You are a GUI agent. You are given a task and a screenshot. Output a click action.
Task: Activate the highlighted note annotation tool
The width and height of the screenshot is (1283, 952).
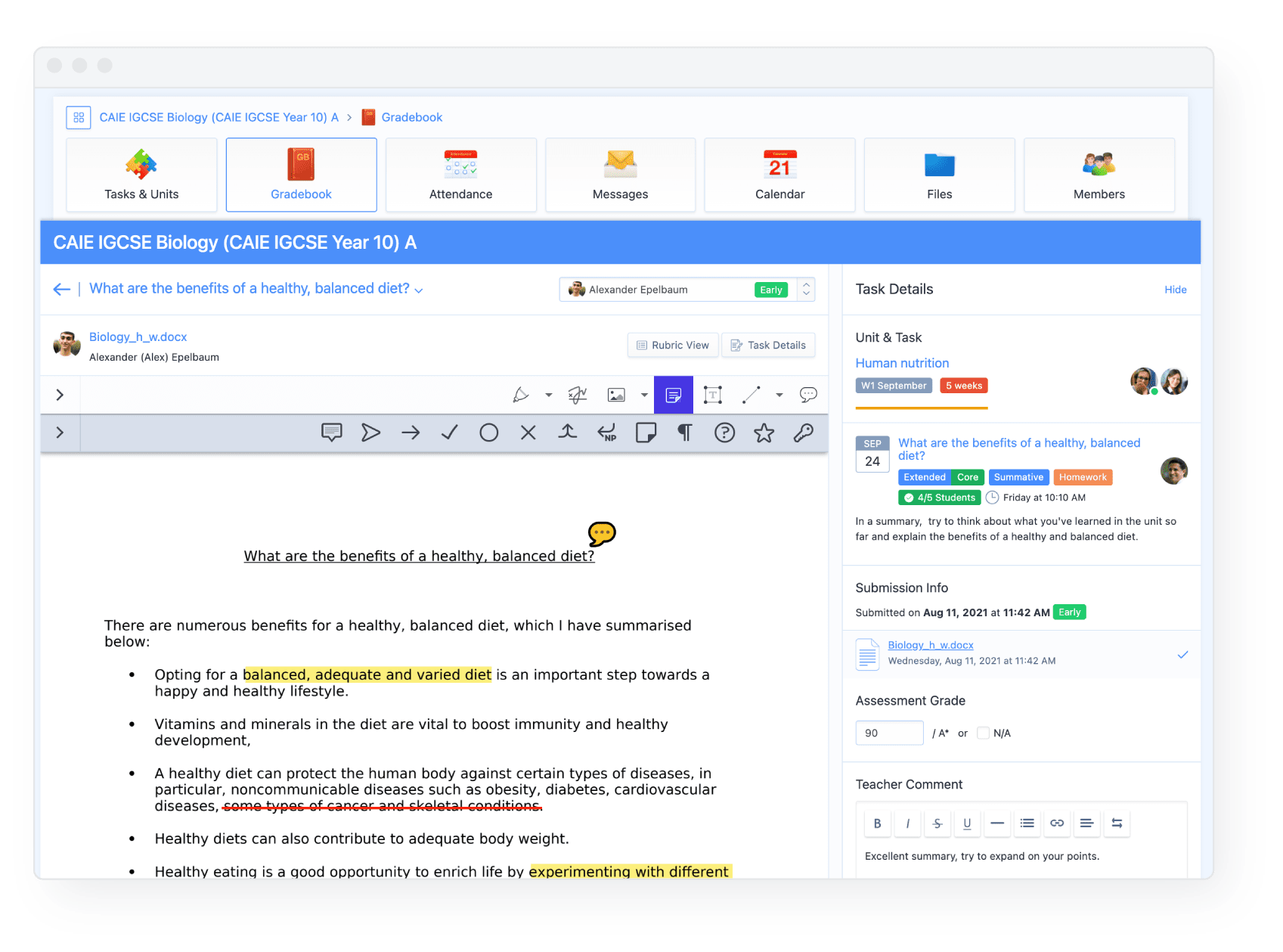[x=674, y=395]
